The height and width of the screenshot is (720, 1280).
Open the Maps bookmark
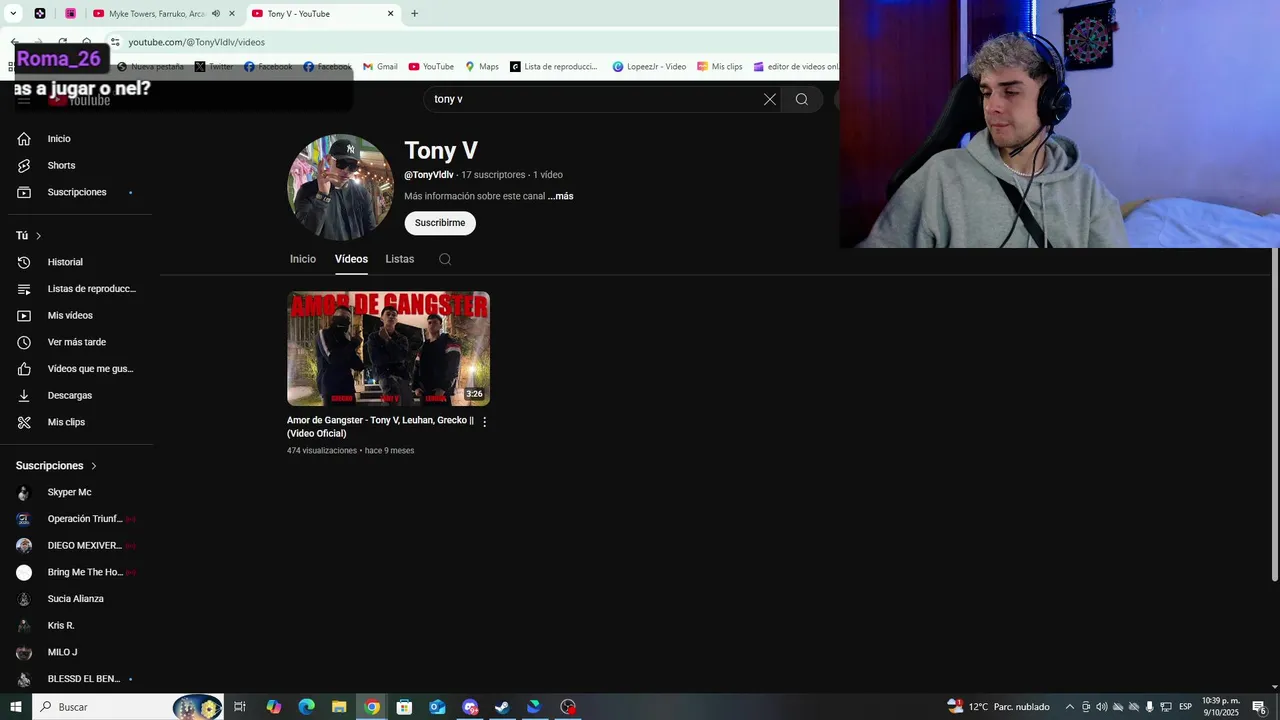pyautogui.click(x=482, y=67)
